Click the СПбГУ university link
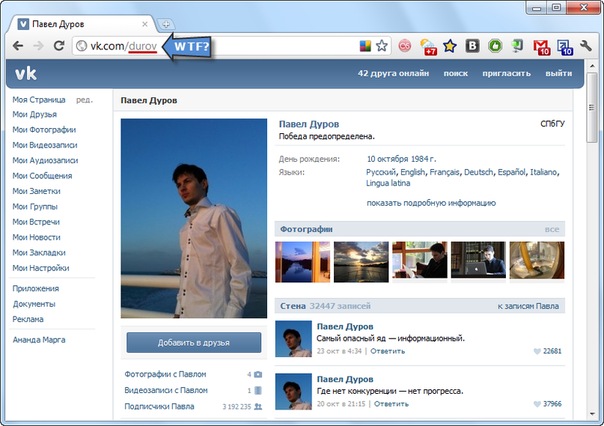The width and height of the screenshot is (604, 426). pyautogui.click(x=552, y=124)
